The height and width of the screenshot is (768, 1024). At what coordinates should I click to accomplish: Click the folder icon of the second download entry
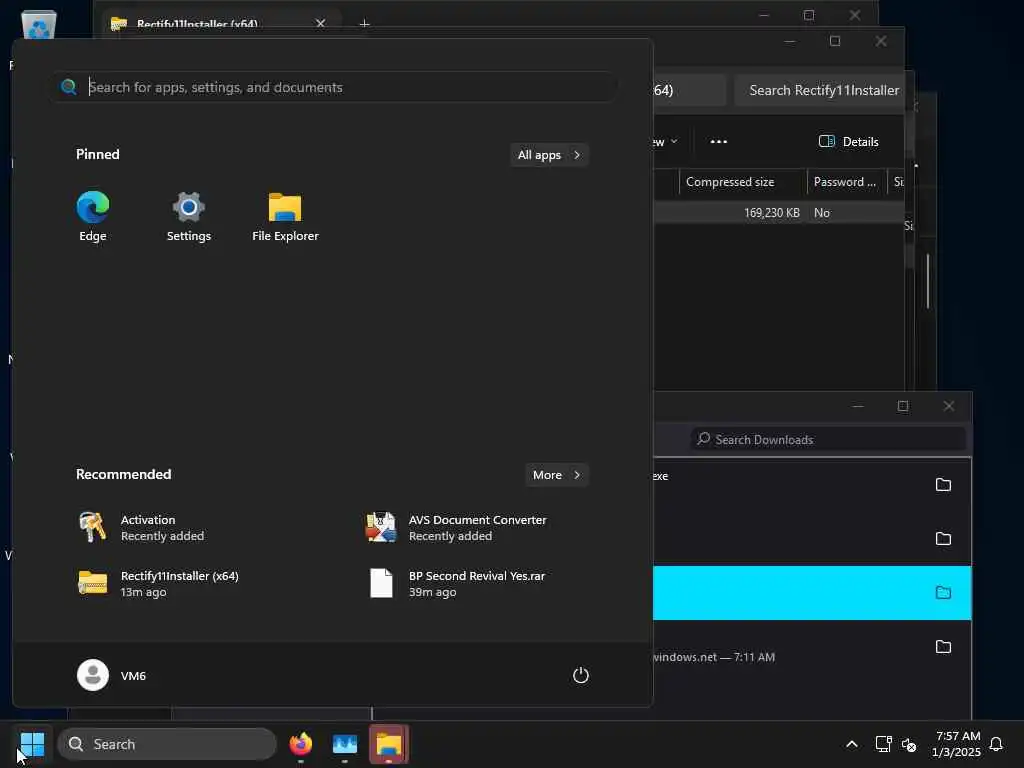pyautogui.click(x=943, y=539)
